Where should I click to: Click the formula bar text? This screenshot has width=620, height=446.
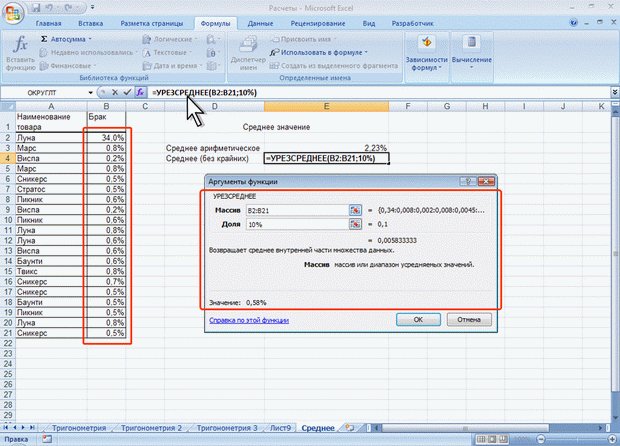pos(204,92)
